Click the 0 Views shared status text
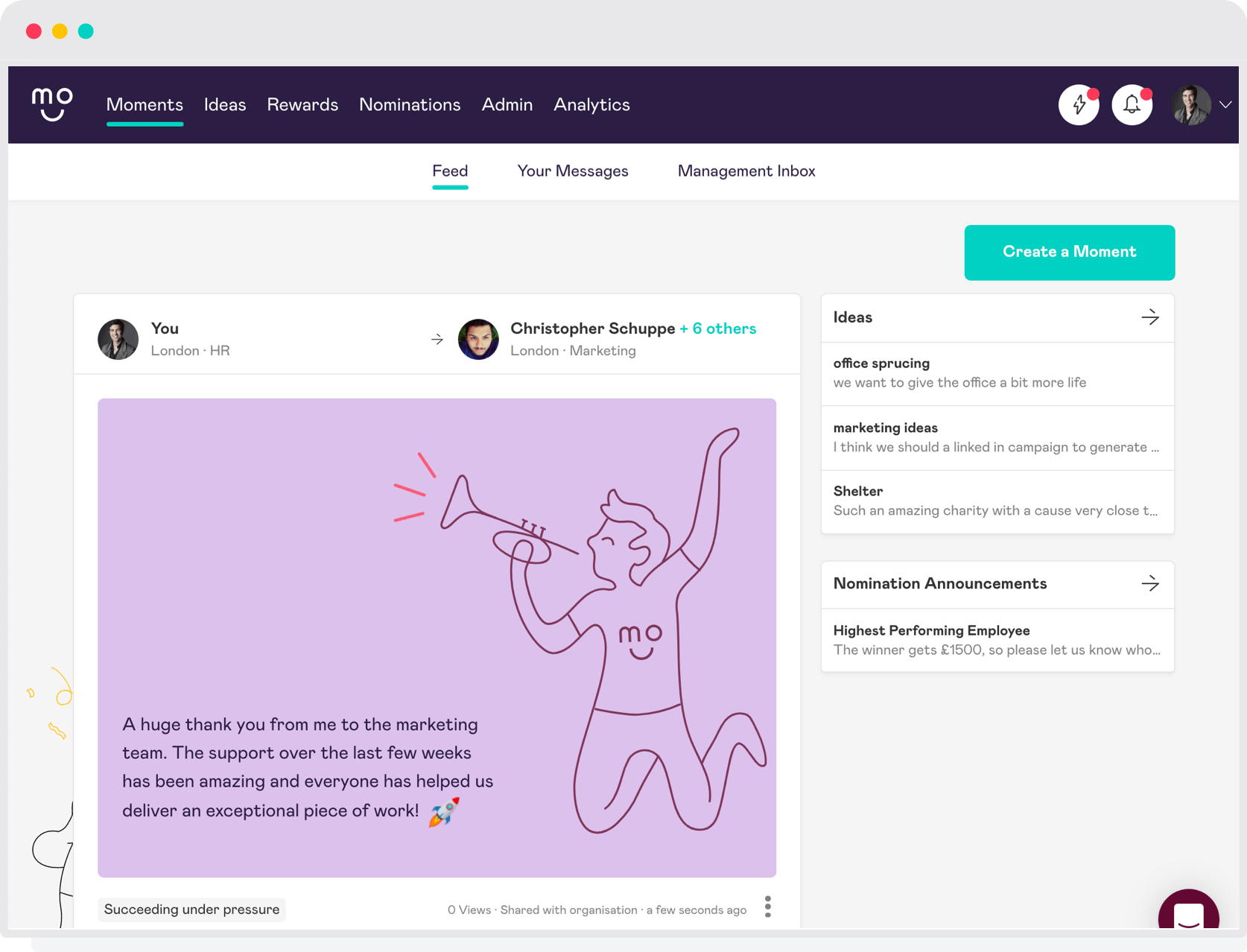This screenshot has width=1247, height=952. pos(597,910)
